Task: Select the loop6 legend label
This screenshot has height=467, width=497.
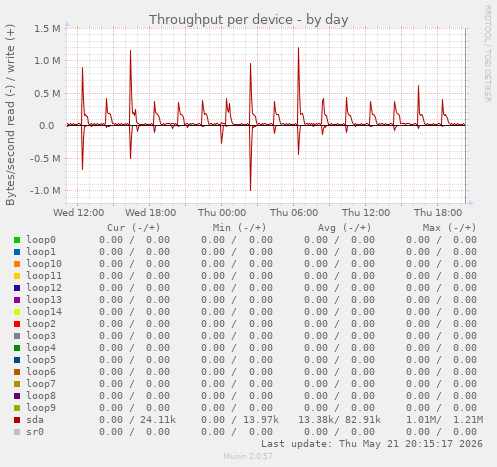Action: 41,372
